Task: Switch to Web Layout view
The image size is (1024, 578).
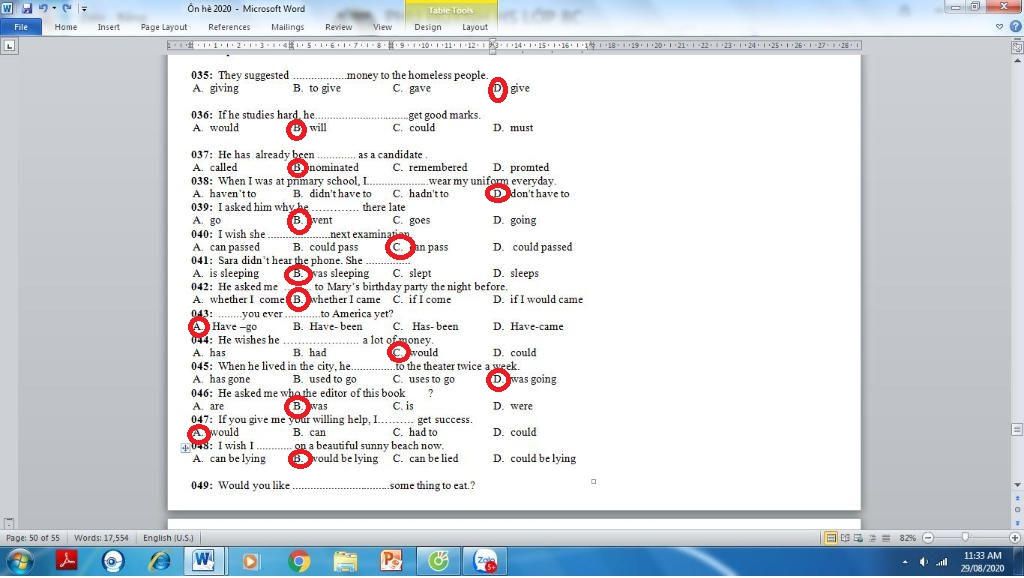Action: click(x=858, y=538)
